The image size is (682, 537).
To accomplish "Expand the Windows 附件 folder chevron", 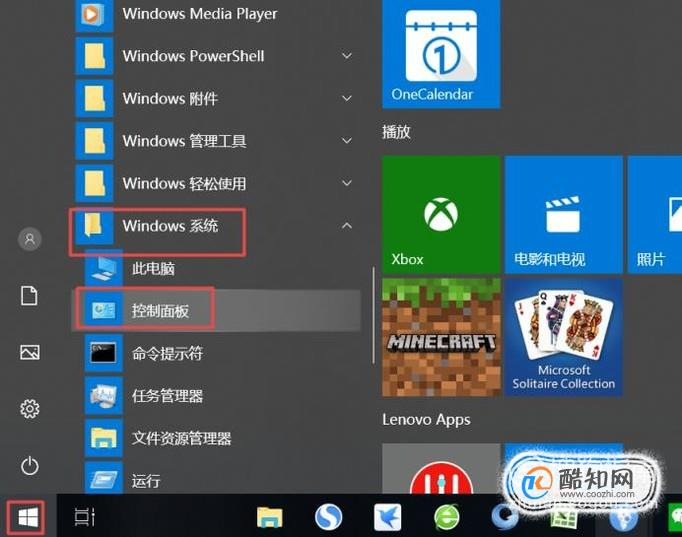I will click(347, 98).
